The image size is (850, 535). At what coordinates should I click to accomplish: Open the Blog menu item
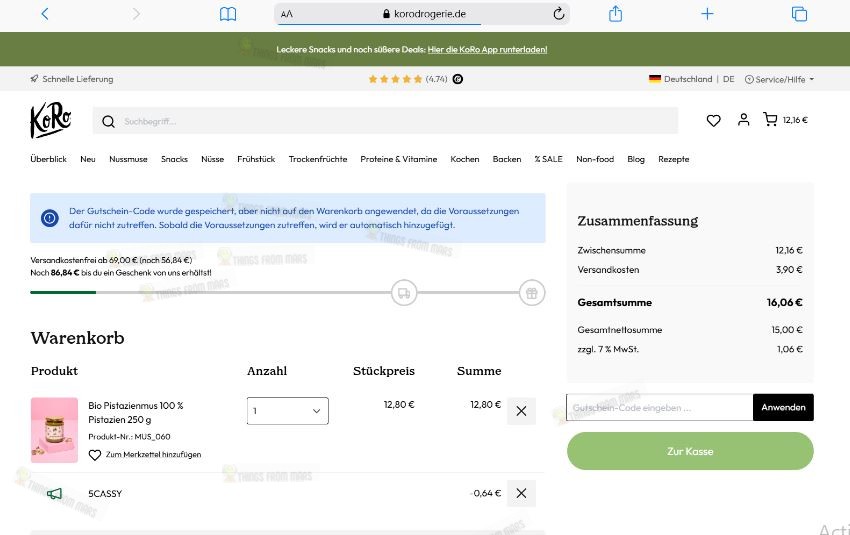click(x=636, y=159)
